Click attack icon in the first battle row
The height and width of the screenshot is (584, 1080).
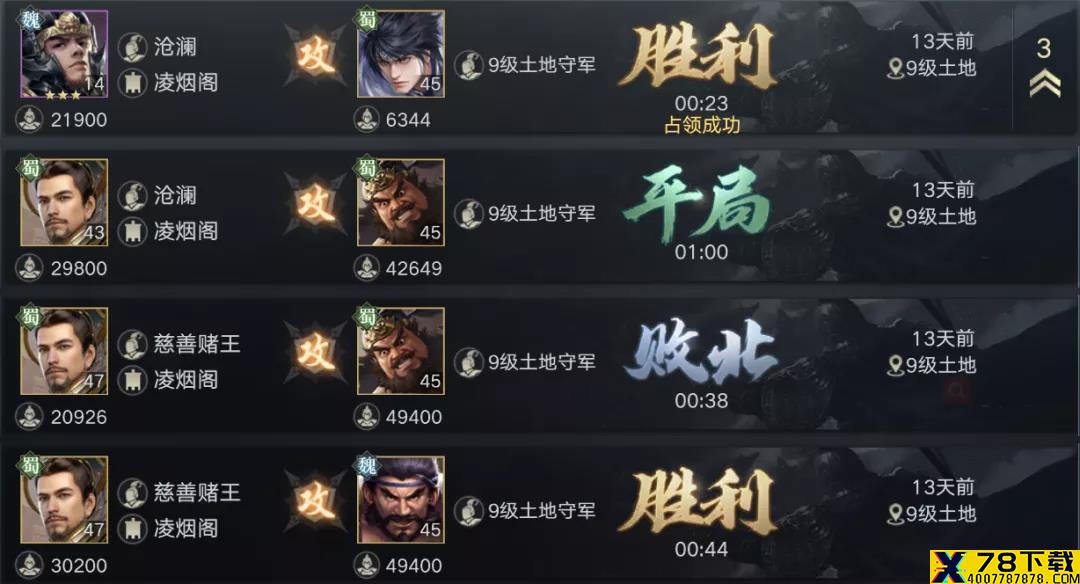315,55
